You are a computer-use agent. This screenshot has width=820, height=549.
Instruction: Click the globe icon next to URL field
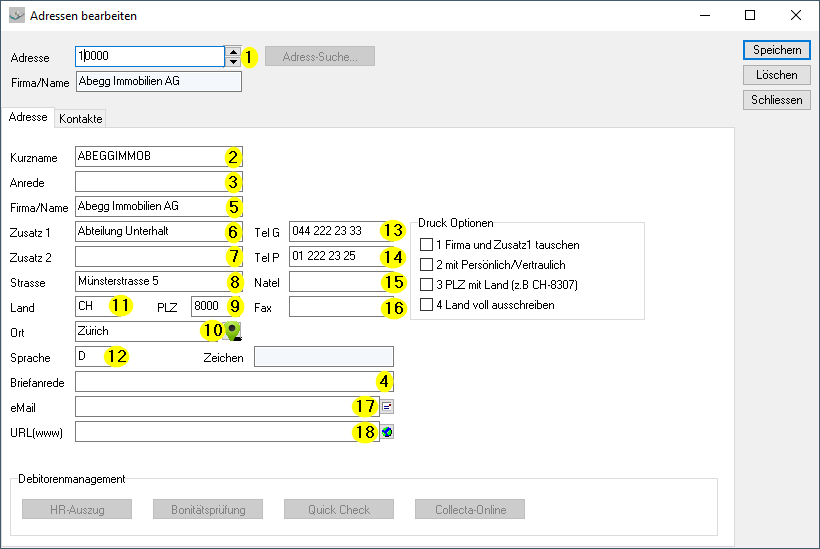[387, 432]
